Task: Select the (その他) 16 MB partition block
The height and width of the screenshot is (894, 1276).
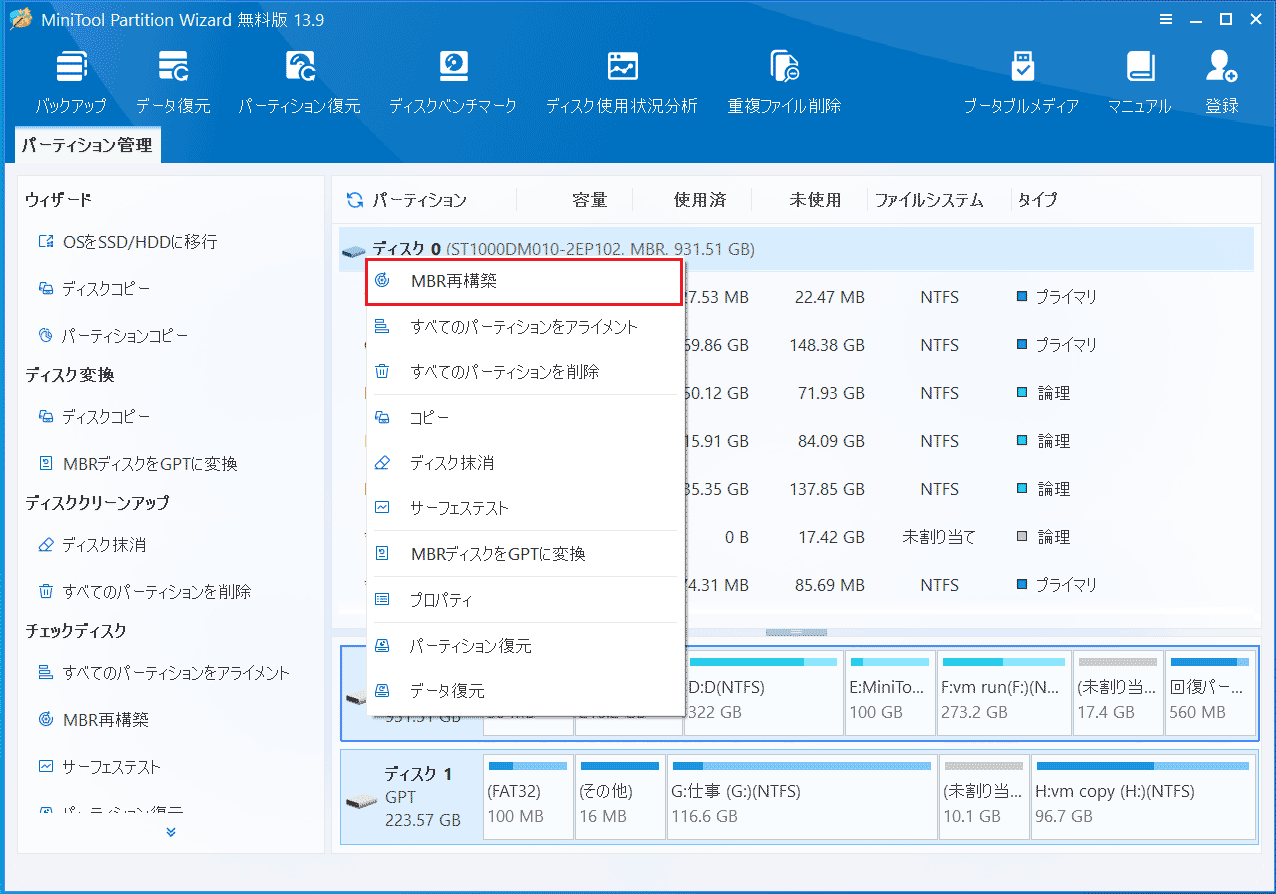Action: click(620, 796)
